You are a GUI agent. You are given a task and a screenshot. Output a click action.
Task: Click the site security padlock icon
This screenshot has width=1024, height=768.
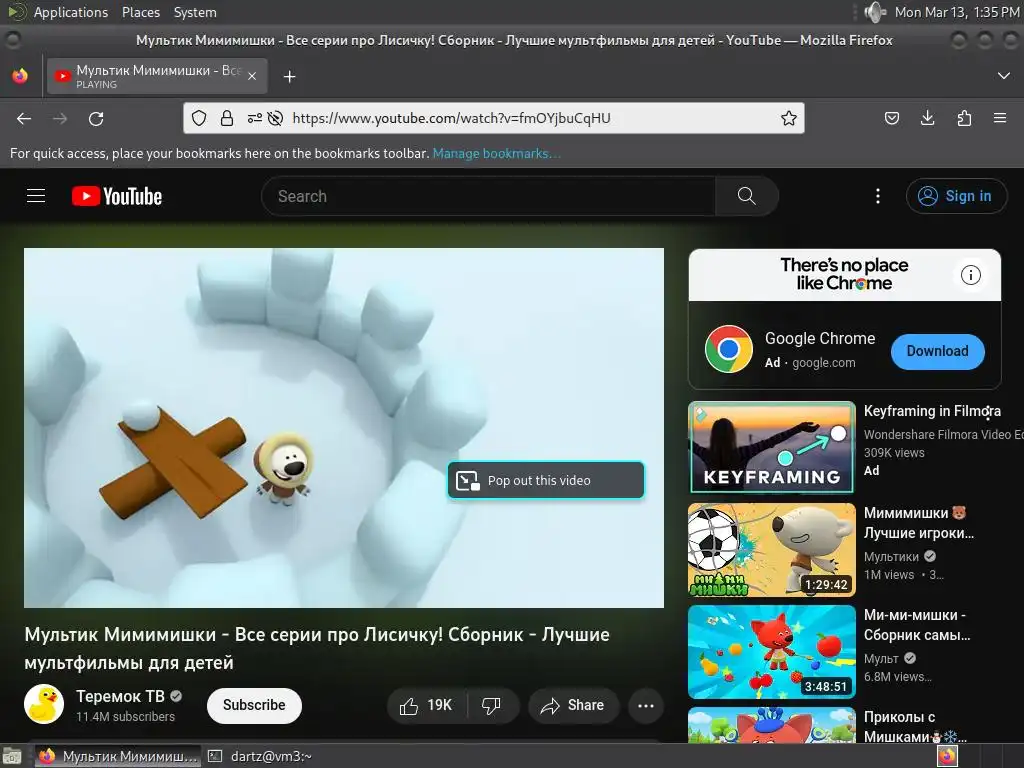click(227, 118)
